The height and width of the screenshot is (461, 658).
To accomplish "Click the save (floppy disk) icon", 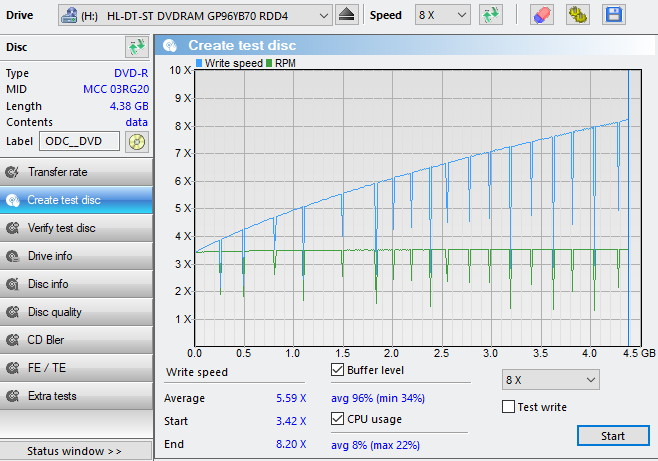I will coord(613,15).
